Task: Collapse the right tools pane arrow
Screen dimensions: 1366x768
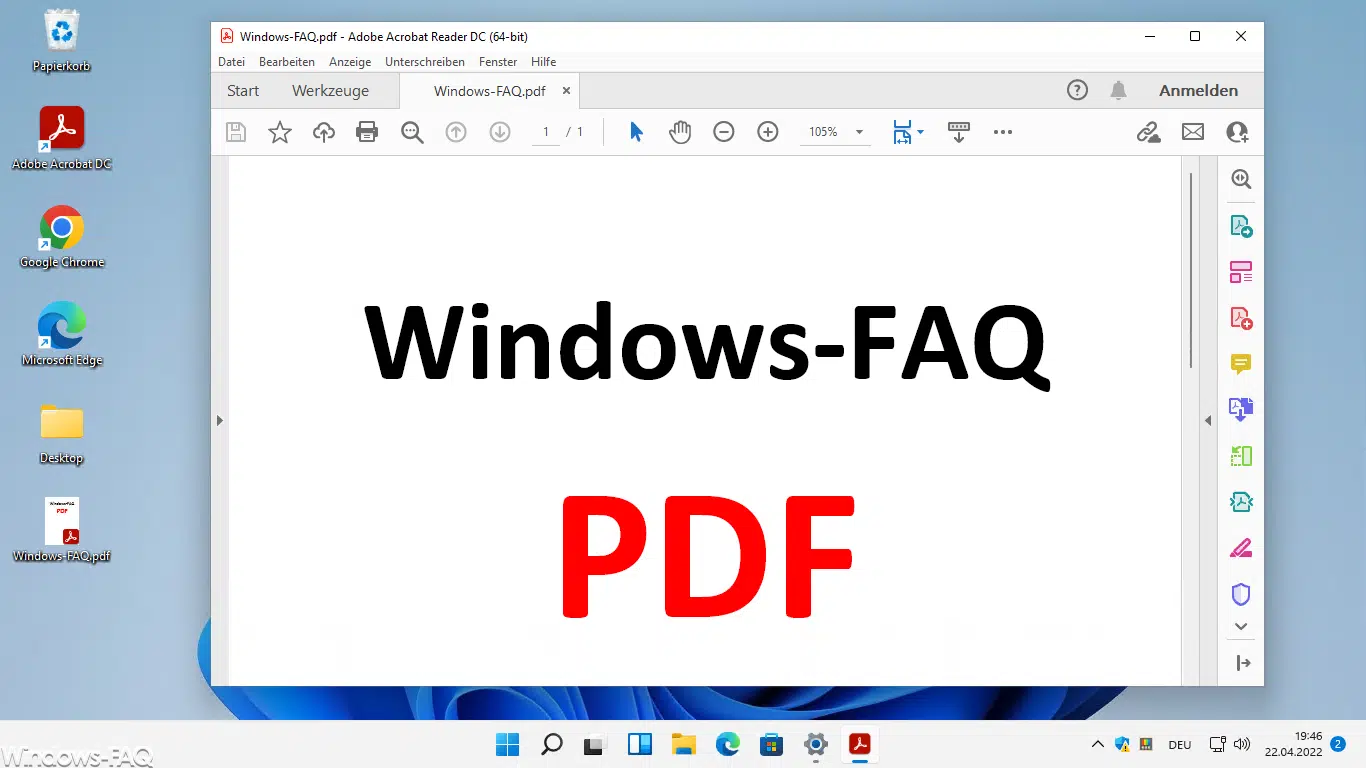Action: tap(1208, 421)
